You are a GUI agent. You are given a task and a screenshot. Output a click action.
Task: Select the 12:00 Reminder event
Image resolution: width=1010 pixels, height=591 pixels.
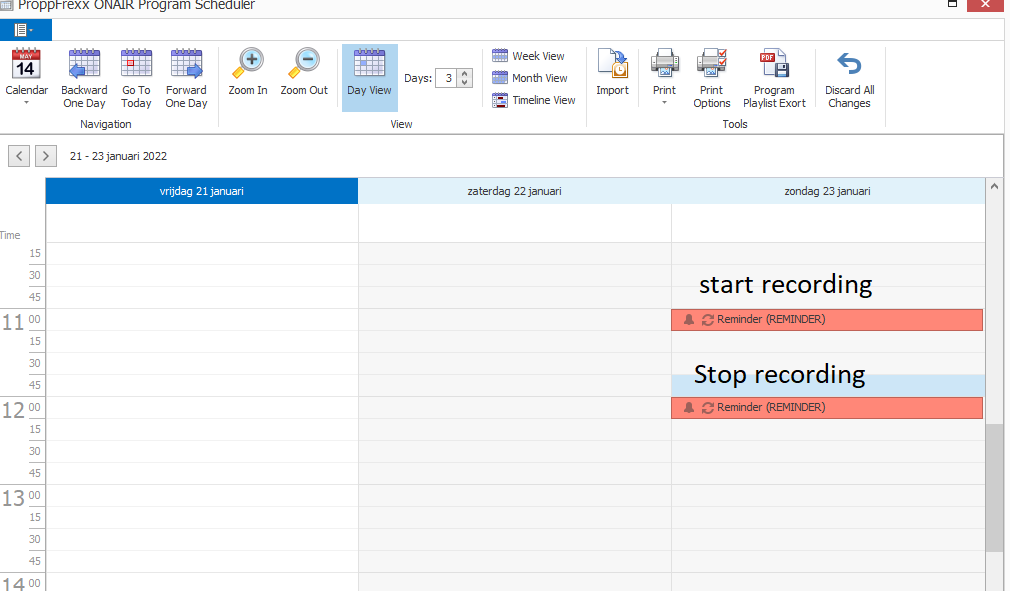tap(827, 408)
